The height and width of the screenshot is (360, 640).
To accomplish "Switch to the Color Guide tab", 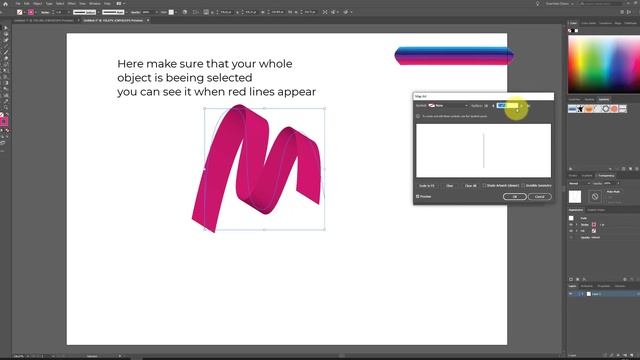I will 589,23.
